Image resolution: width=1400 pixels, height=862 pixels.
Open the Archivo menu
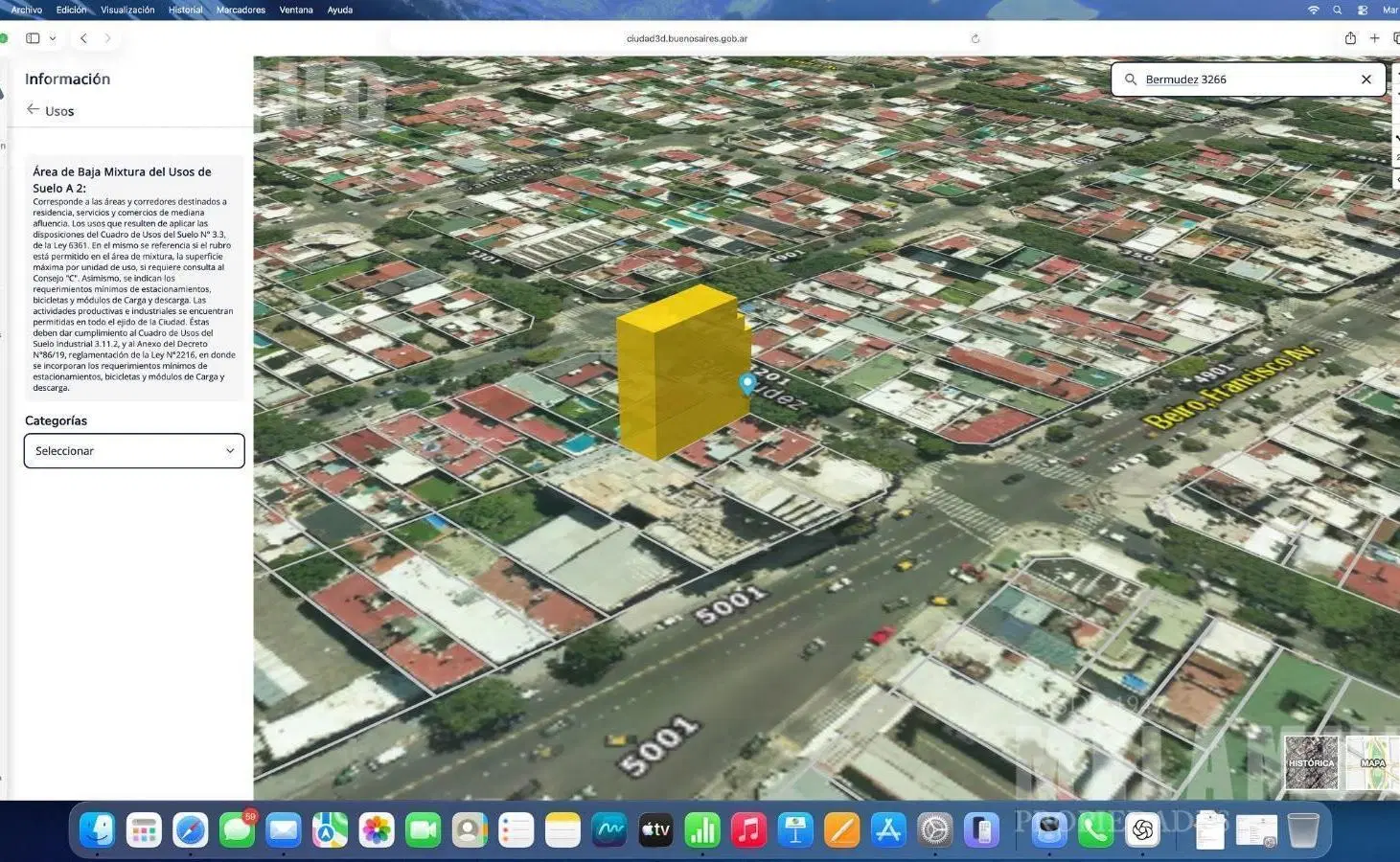26,10
